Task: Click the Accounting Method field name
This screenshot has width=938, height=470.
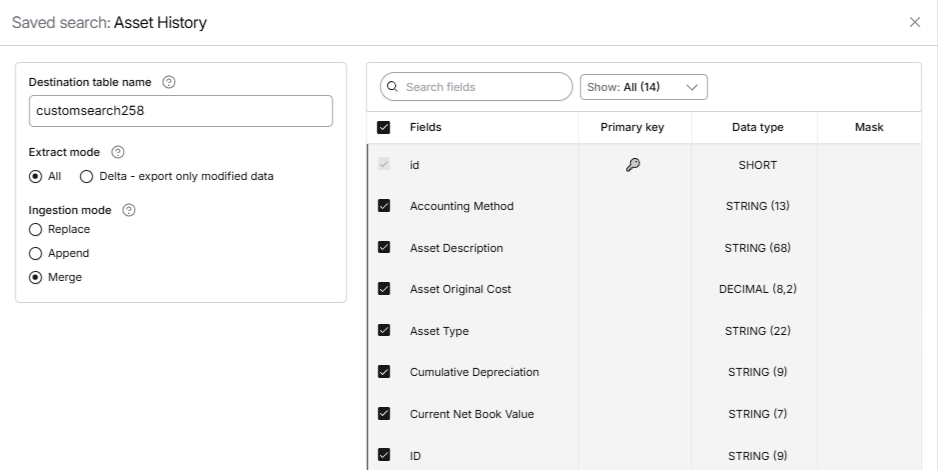Action: (462, 206)
